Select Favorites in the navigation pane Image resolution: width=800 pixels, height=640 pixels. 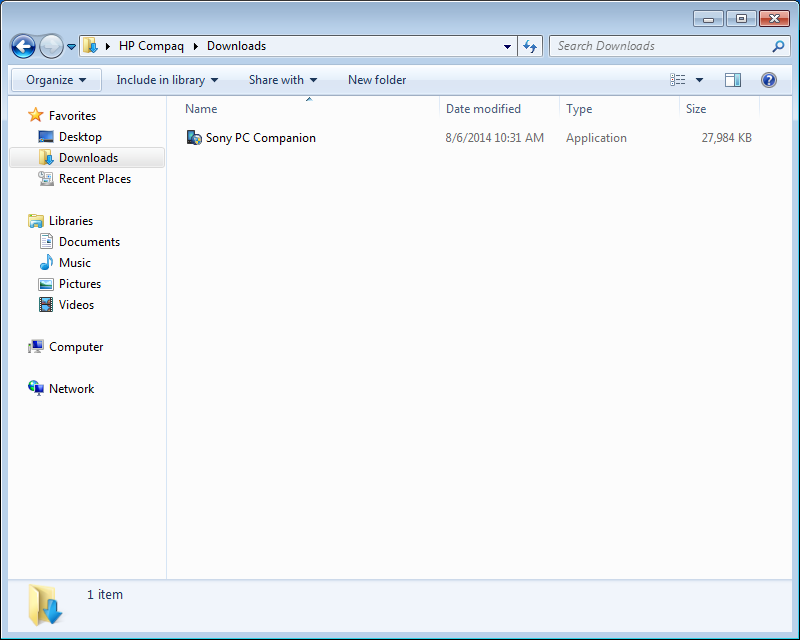72,116
